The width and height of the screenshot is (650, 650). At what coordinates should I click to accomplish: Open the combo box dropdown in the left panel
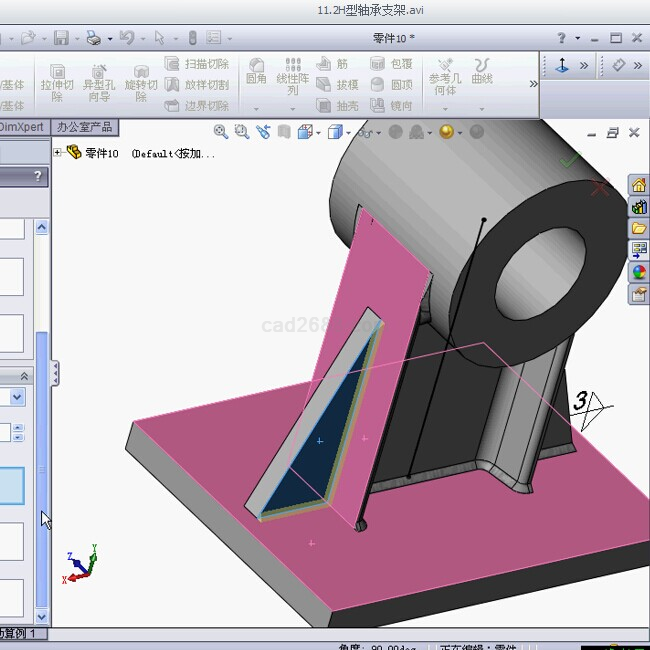[x=17, y=397]
